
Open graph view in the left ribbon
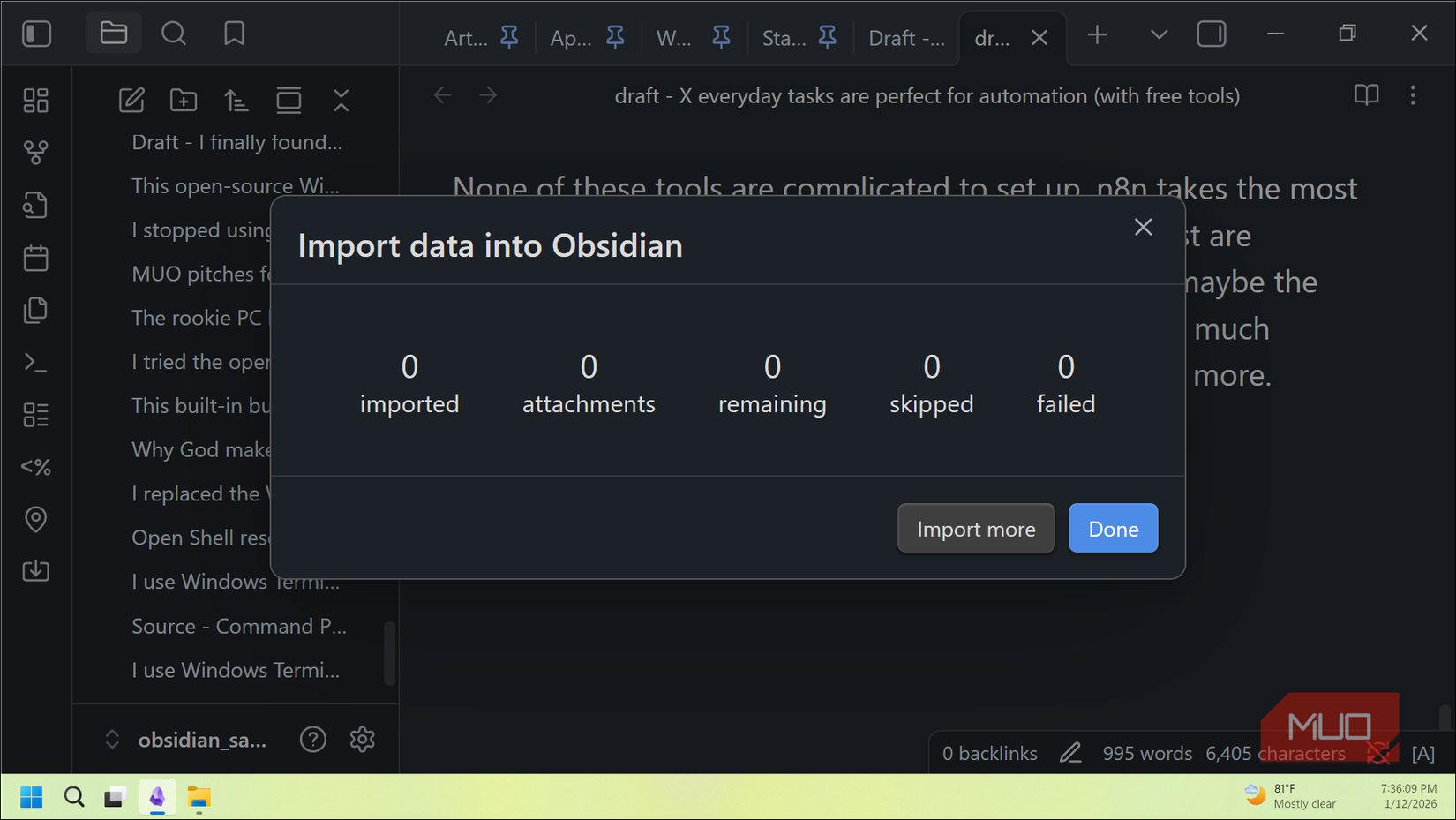[36, 151]
